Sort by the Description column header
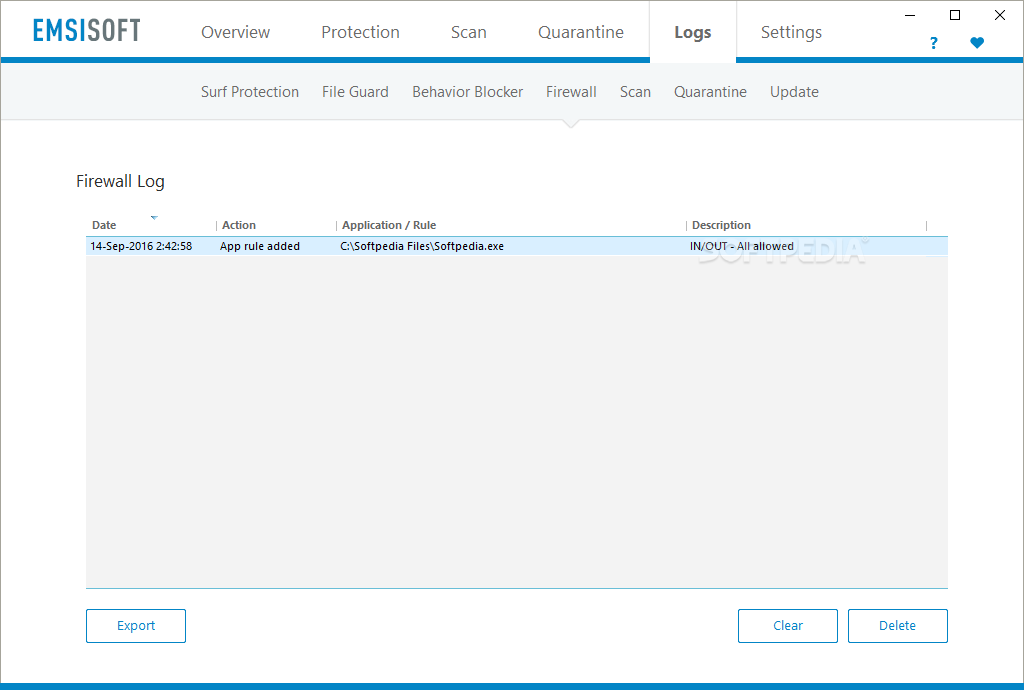Screen dimensions: 1024x690 (x=721, y=225)
